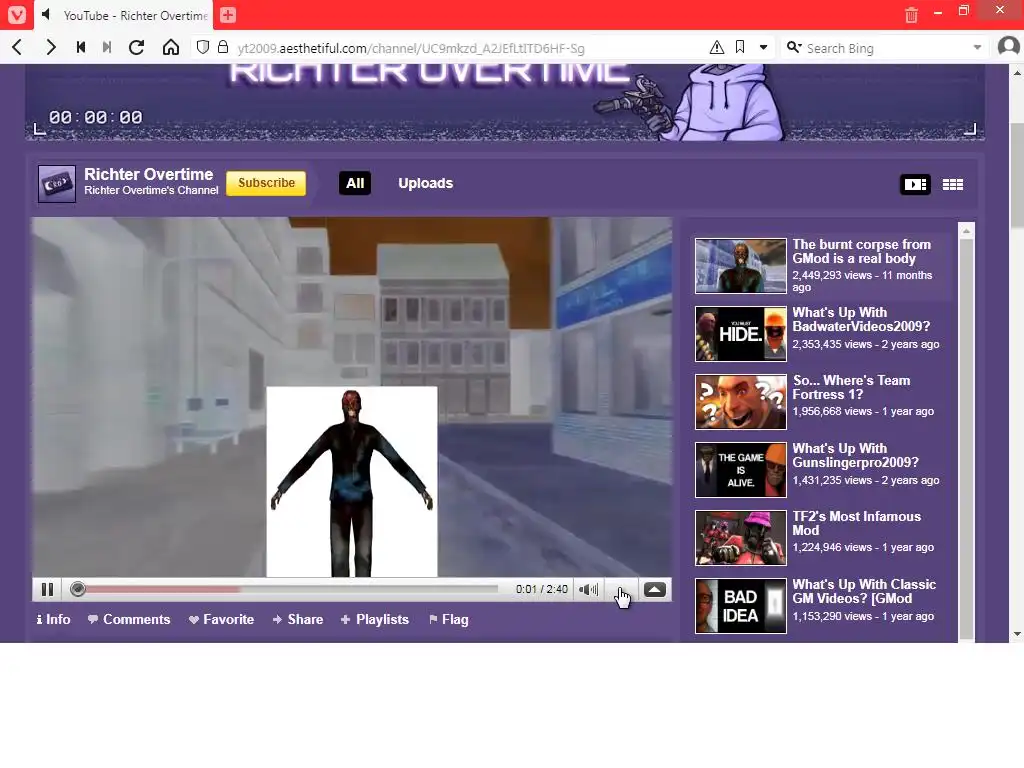Click the BAD IDEA thumbnail
The height and width of the screenshot is (768, 1024).
(741, 605)
